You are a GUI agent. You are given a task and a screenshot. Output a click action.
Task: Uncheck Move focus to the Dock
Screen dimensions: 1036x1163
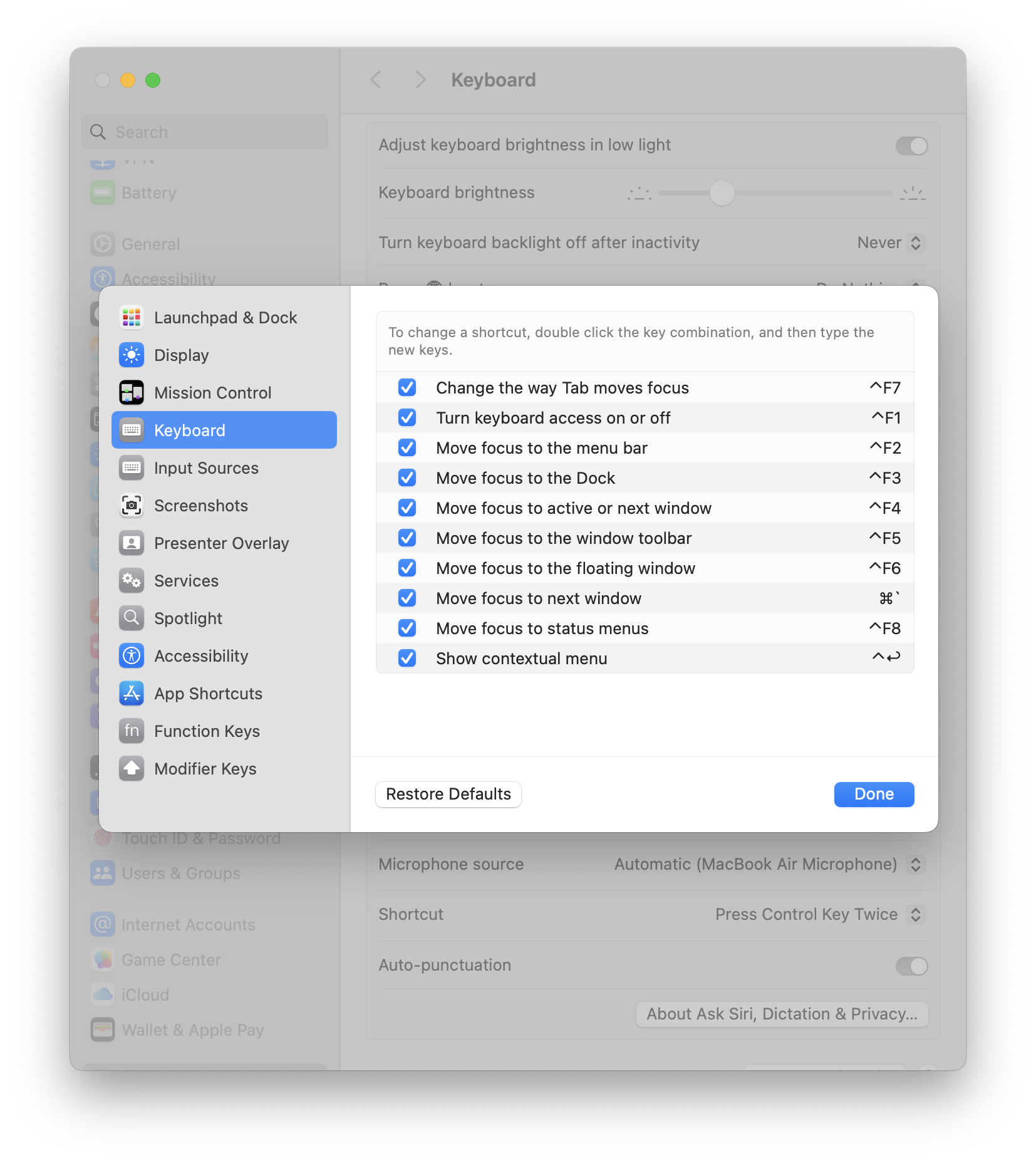point(407,478)
